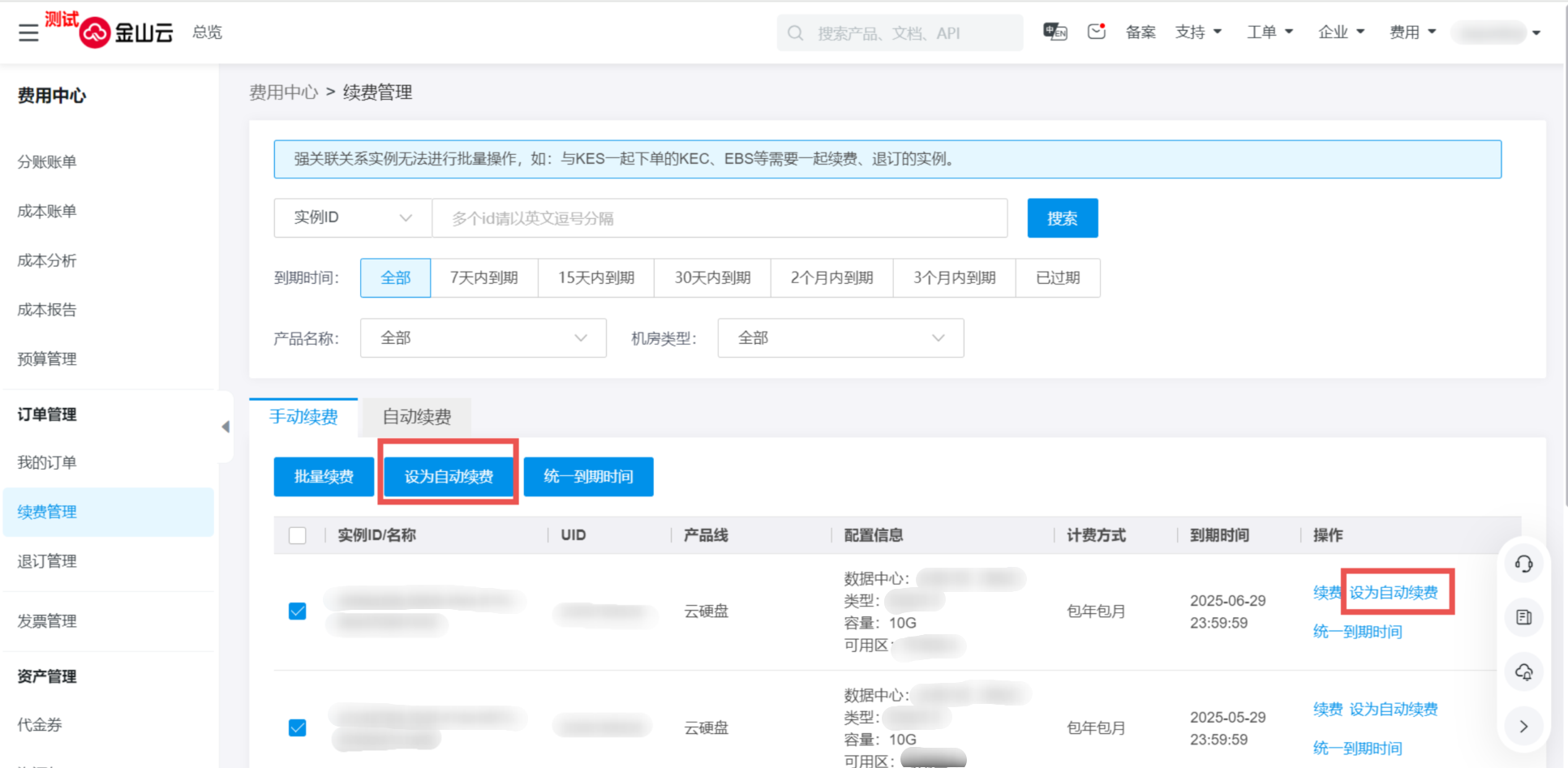Expand the floating panel right arrow

tap(1523, 727)
